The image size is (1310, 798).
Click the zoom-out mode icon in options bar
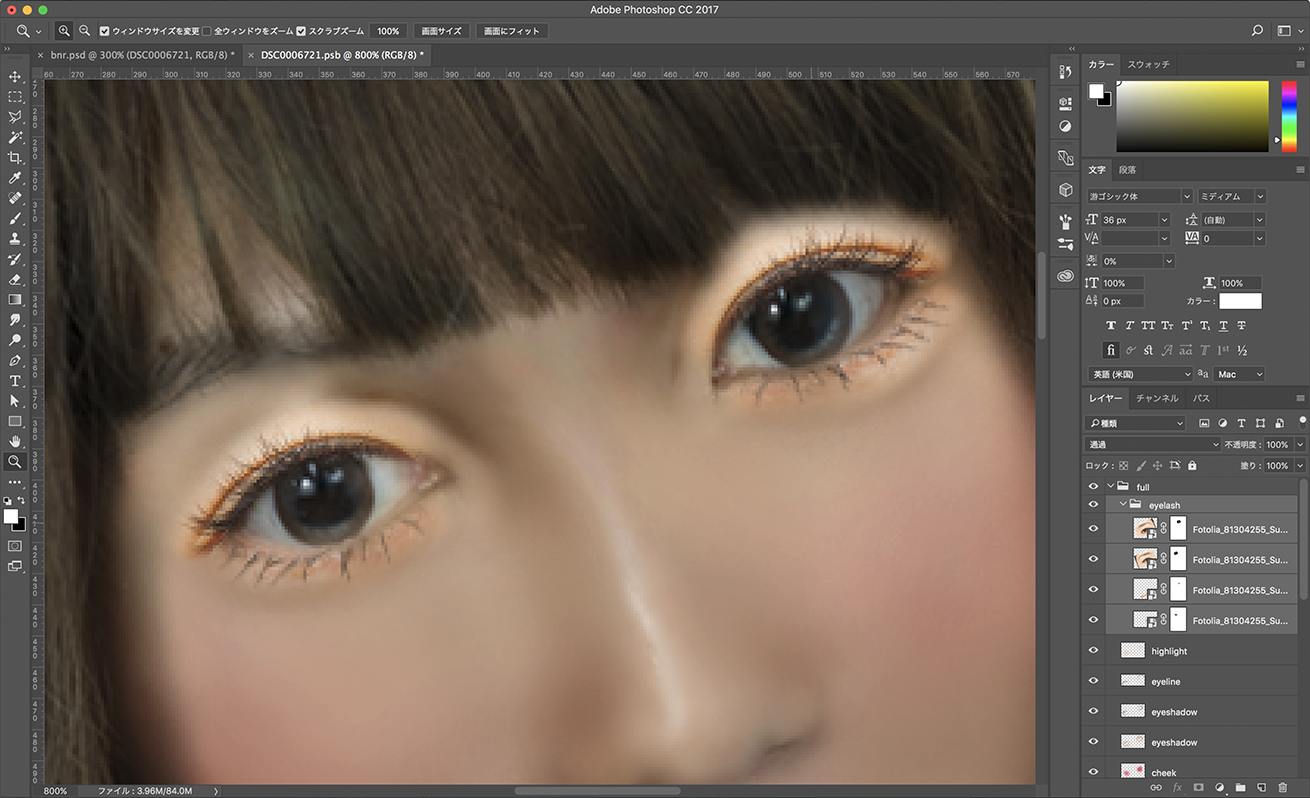[x=84, y=31]
